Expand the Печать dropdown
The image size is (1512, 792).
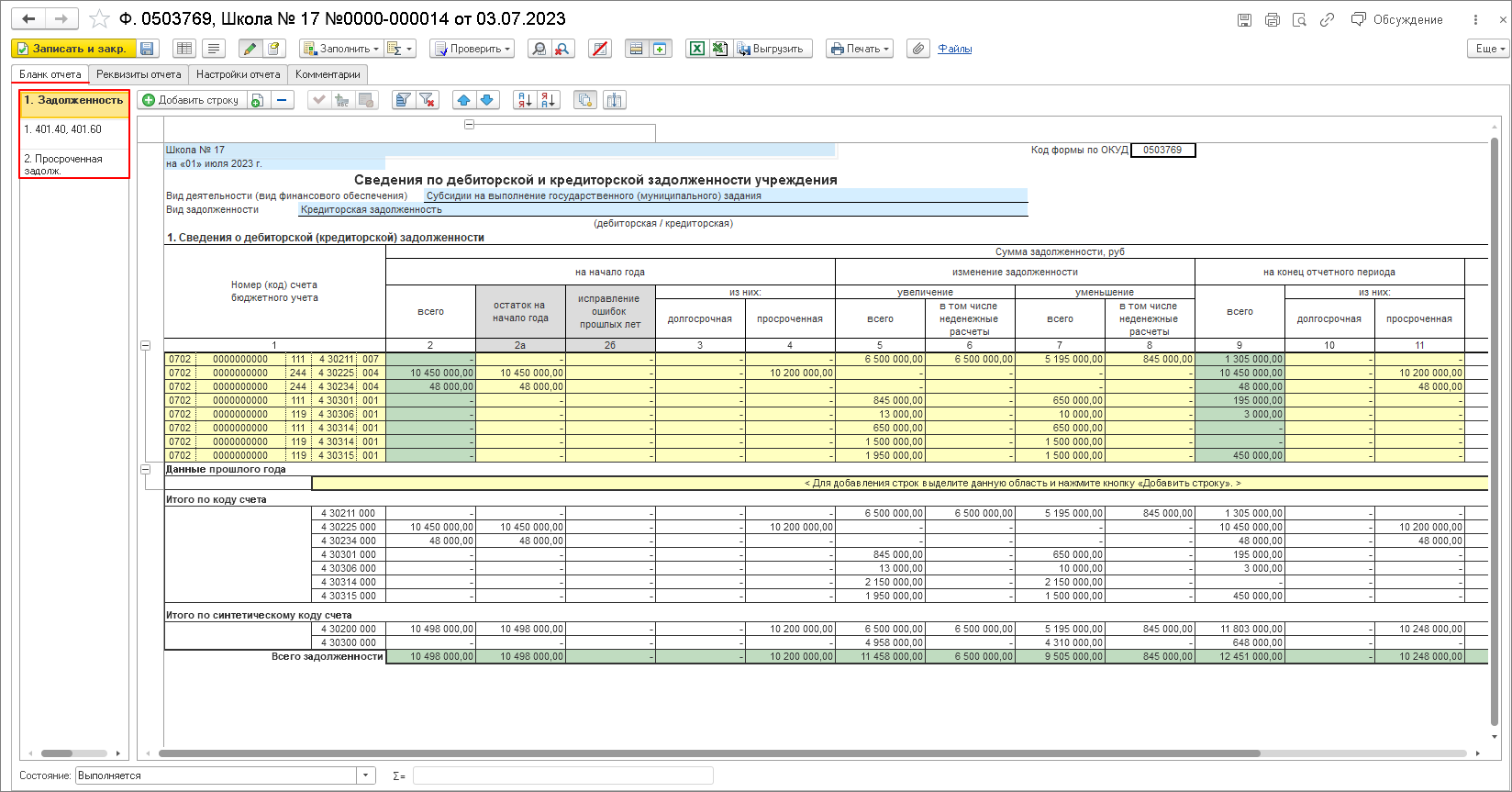[860, 49]
